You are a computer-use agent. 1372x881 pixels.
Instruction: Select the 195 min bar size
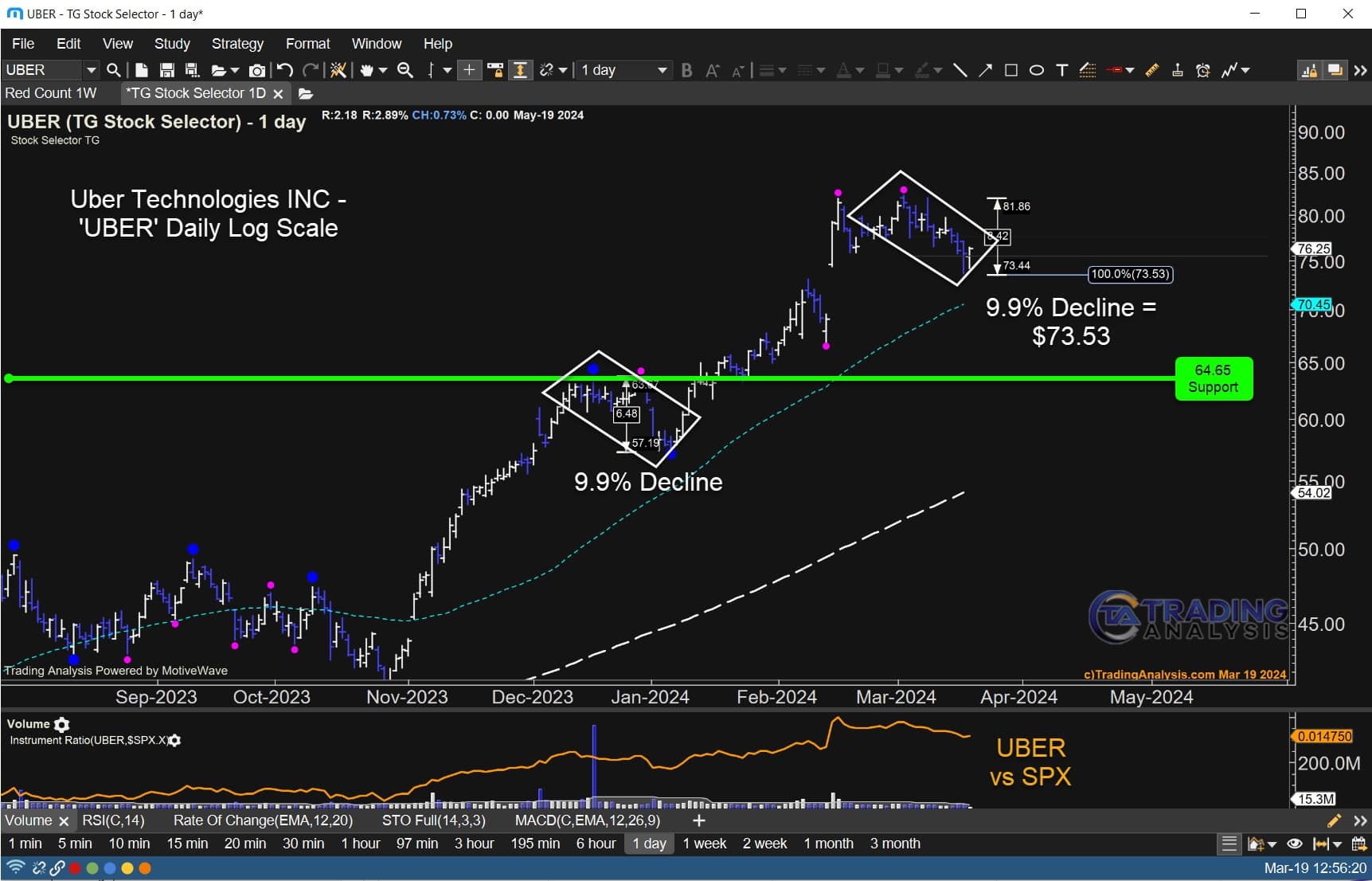coord(535,844)
